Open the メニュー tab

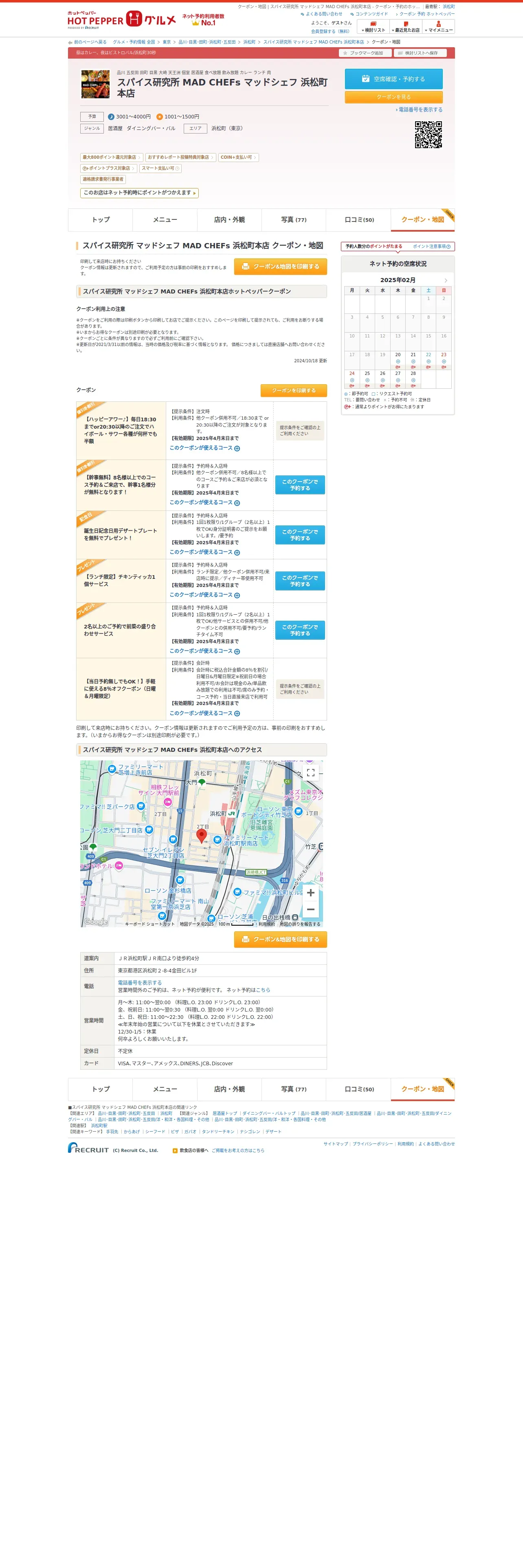tap(165, 220)
